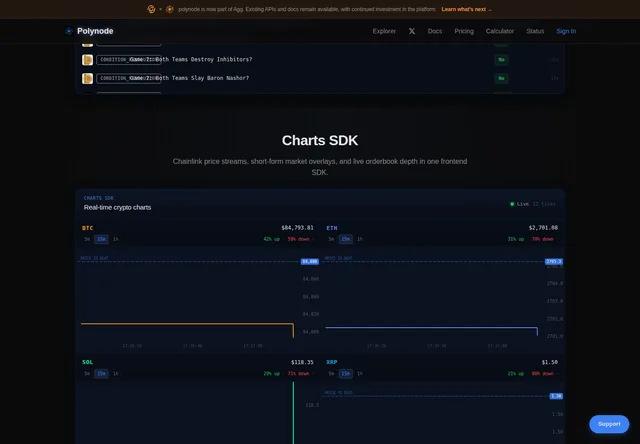Click the Polynode logo in the navbar
640x444 pixels.
89,31
